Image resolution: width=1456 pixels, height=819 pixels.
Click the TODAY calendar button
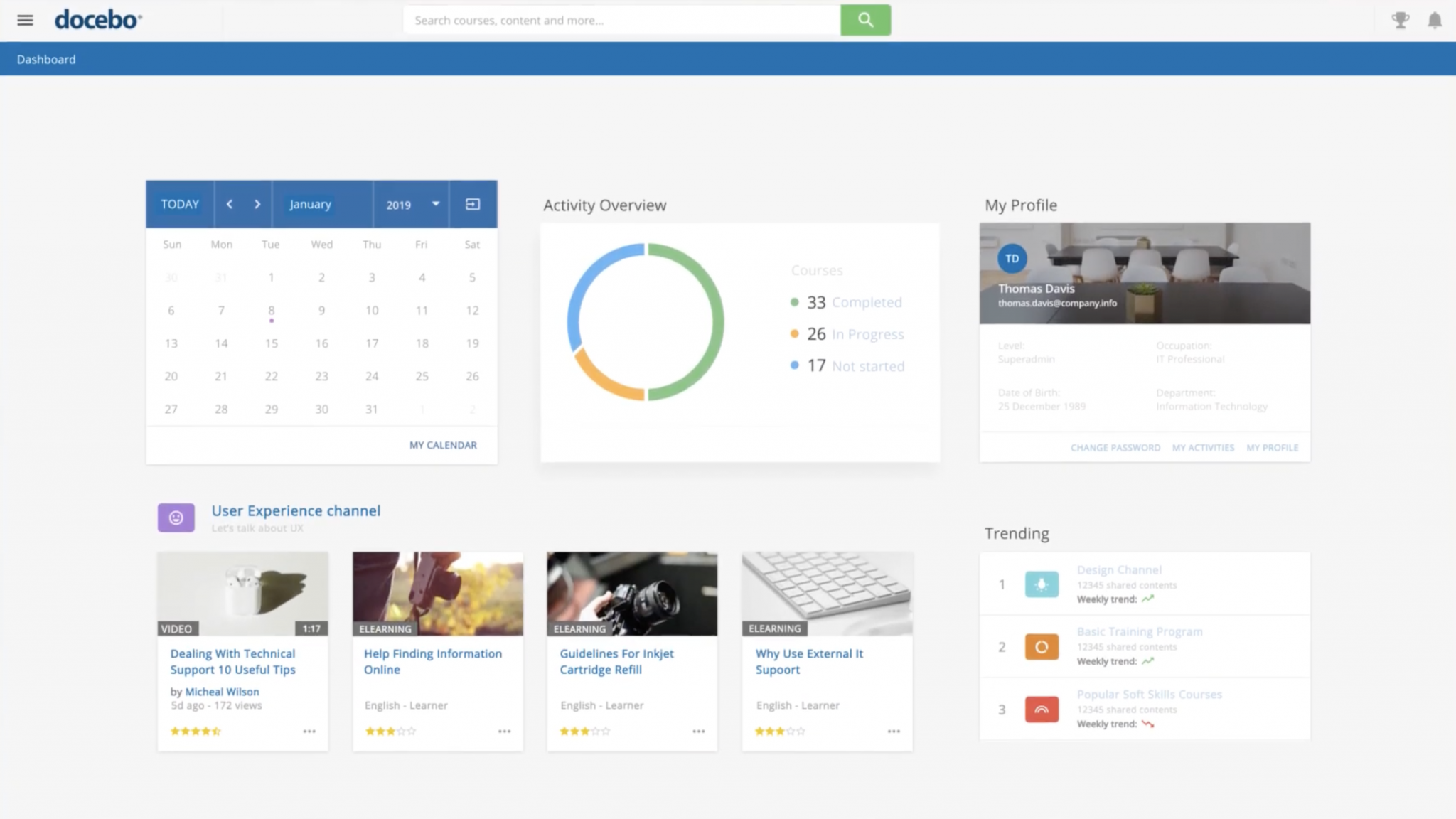pyautogui.click(x=180, y=204)
